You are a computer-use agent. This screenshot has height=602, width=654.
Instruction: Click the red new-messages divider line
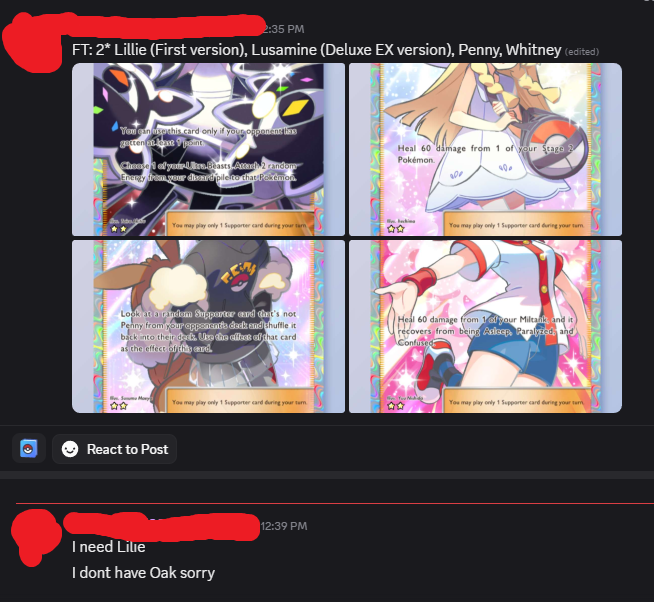pos(335,504)
